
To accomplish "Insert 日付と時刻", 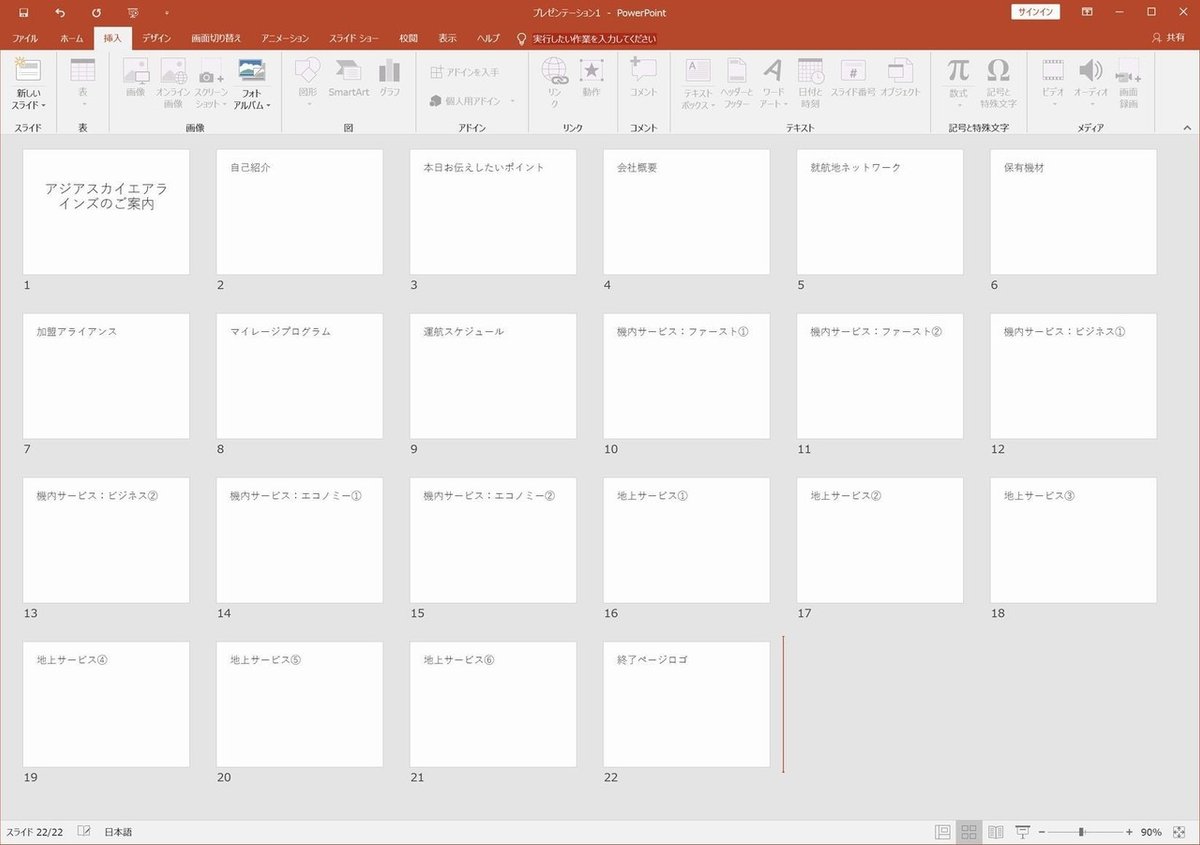I will point(810,84).
